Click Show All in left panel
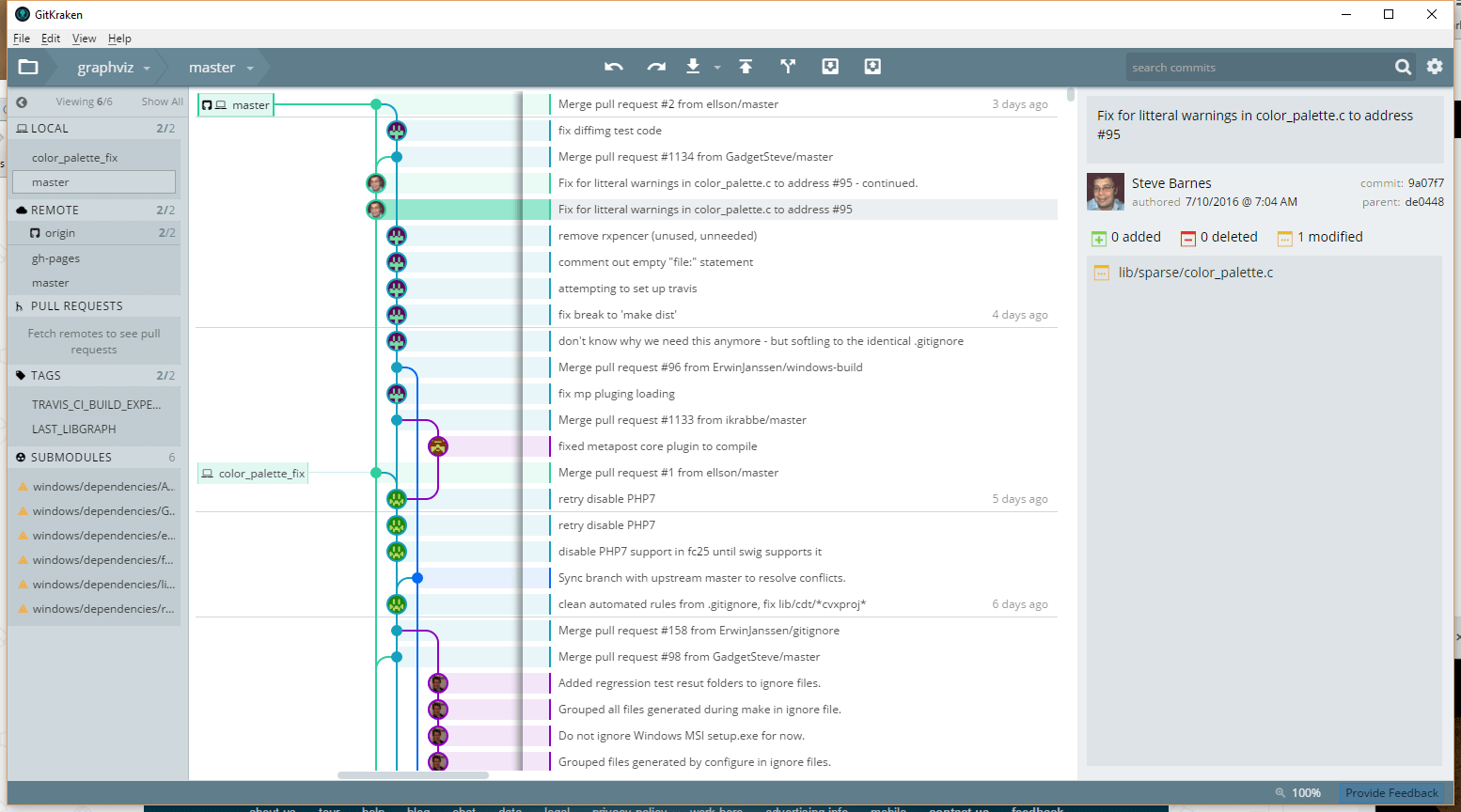The image size is (1461, 812). pos(163,101)
